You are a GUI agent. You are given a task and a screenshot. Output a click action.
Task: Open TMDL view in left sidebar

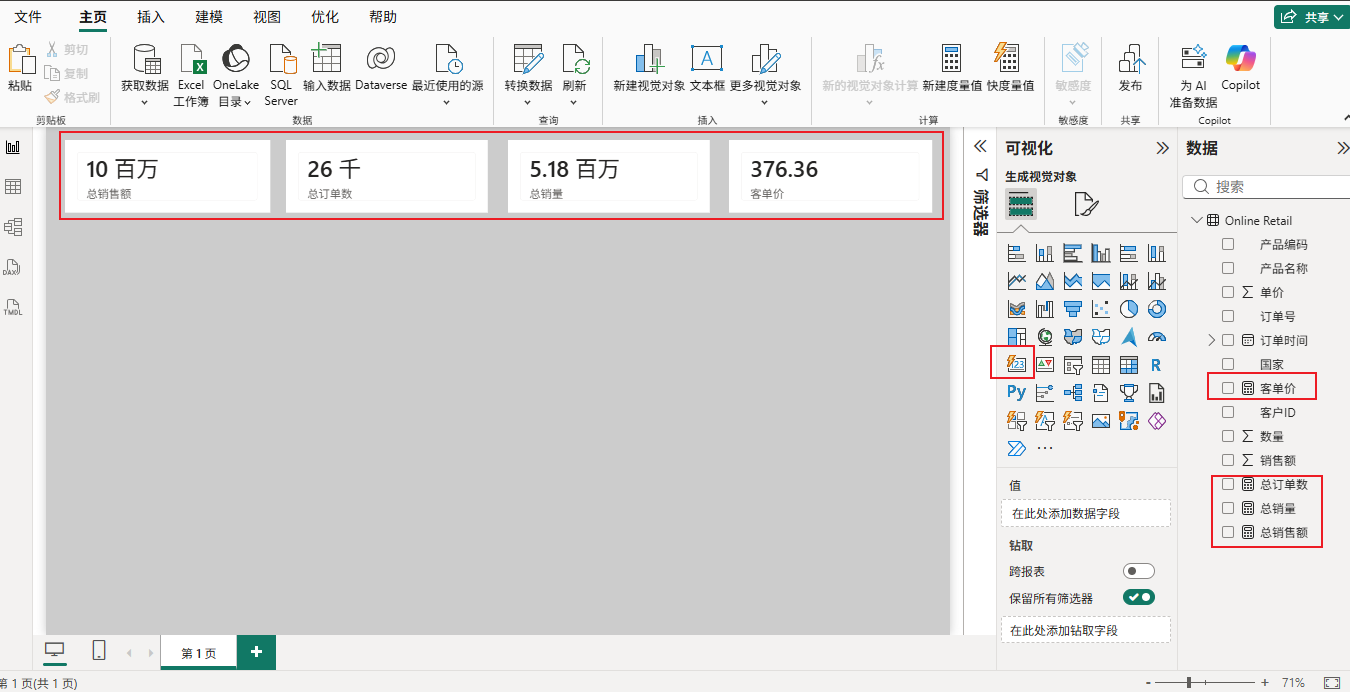pyautogui.click(x=14, y=307)
